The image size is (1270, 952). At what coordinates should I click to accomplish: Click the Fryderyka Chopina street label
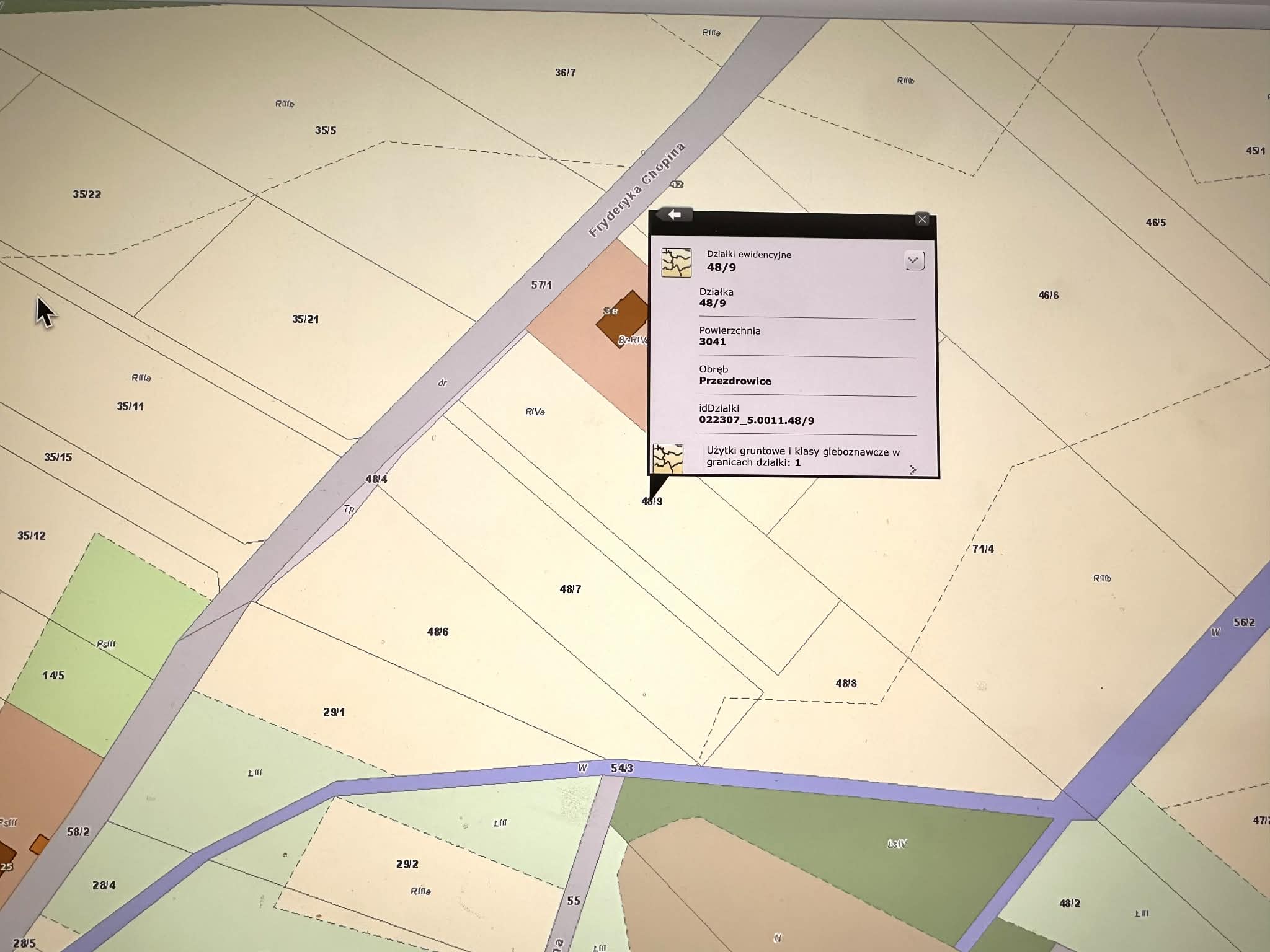(637, 190)
